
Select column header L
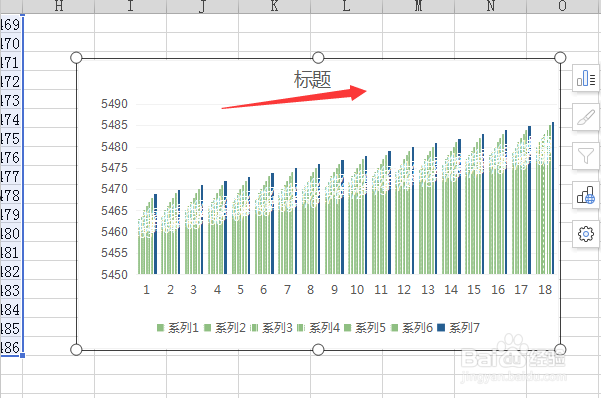pos(346,6)
